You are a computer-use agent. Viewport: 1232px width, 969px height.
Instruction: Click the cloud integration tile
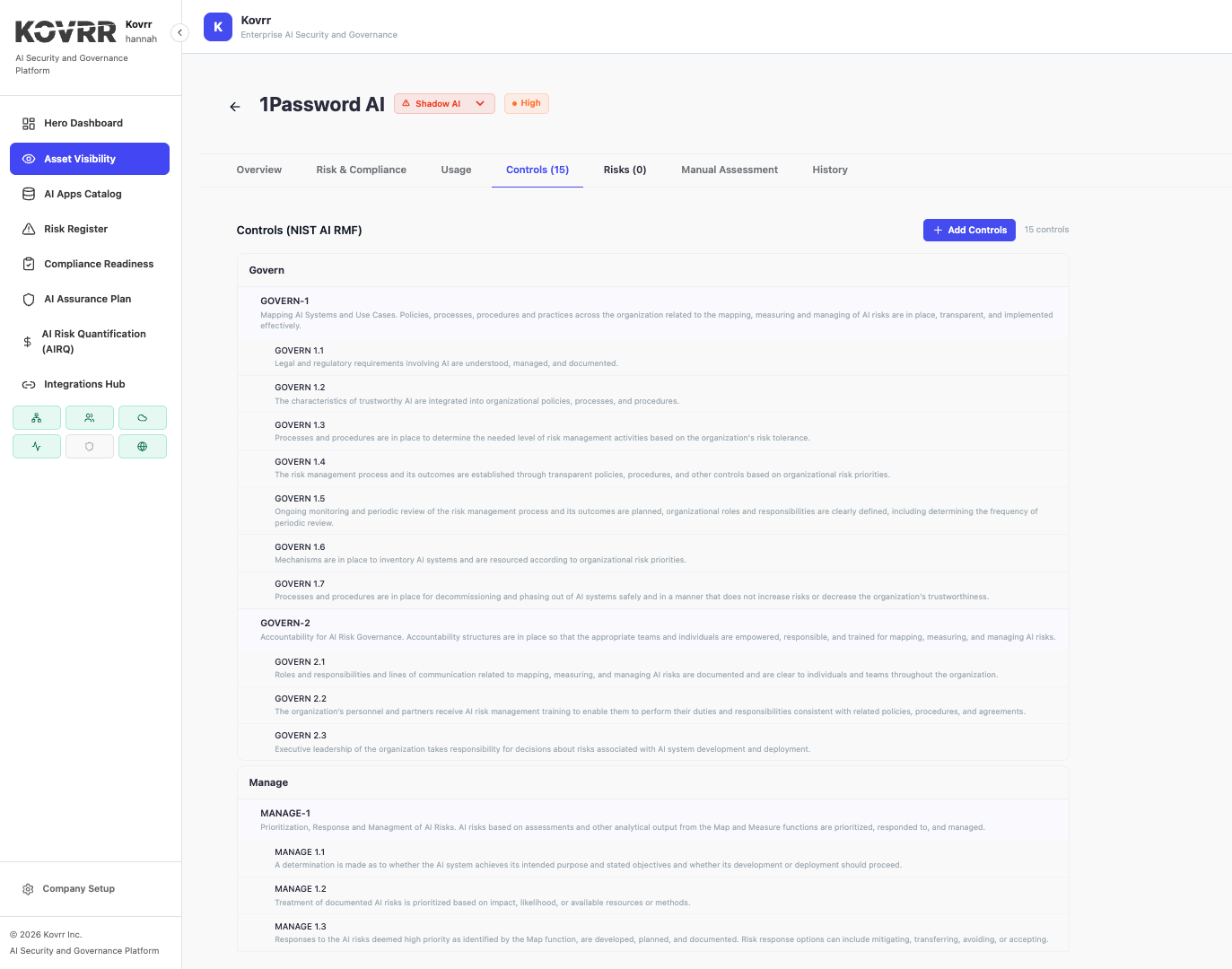pos(143,418)
